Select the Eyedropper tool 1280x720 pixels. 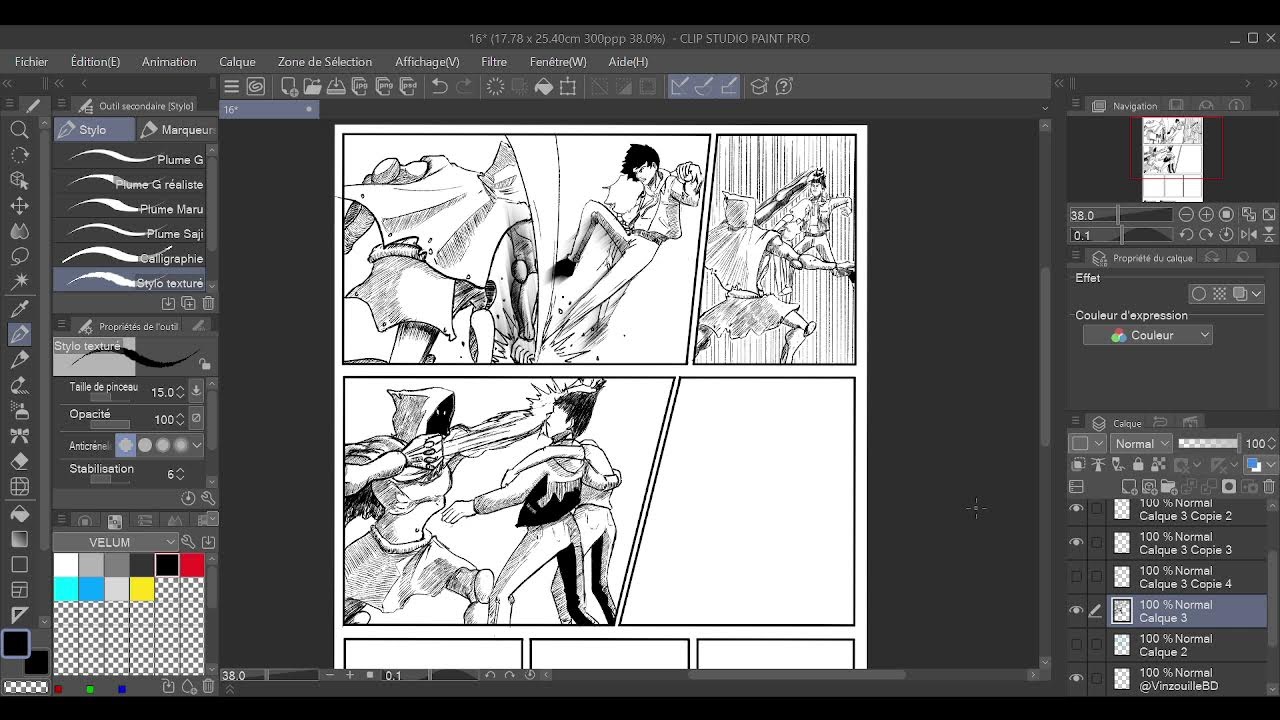point(19,309)
